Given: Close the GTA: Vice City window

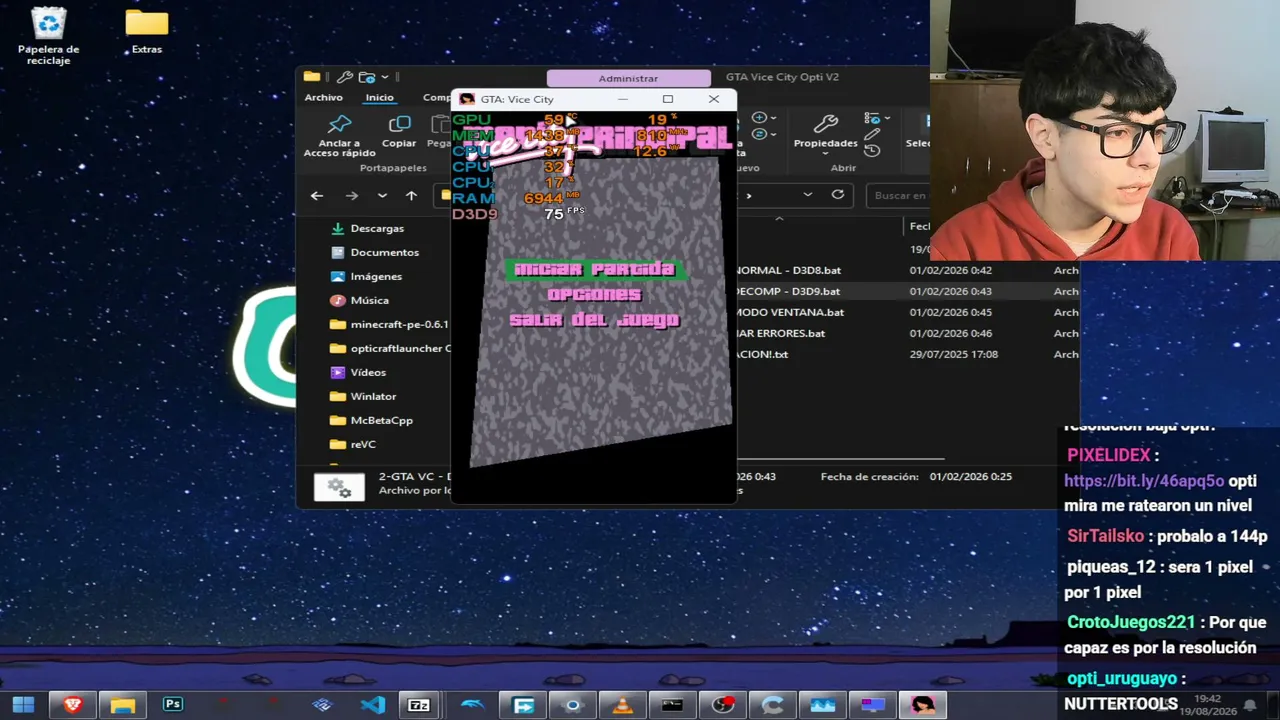Looking at the screenshot, I should click(713, 99).
